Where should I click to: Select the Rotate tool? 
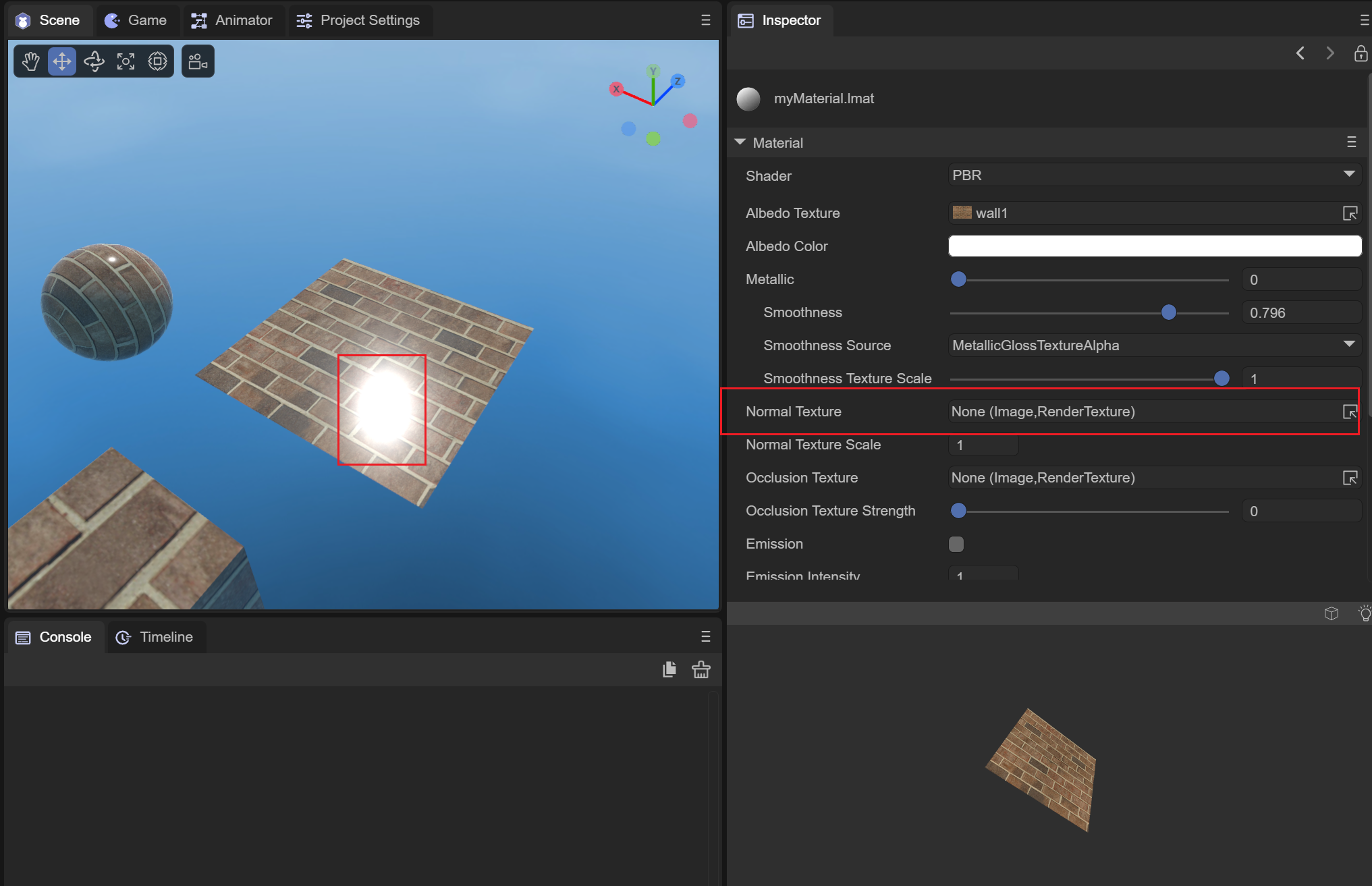[94, 61]
